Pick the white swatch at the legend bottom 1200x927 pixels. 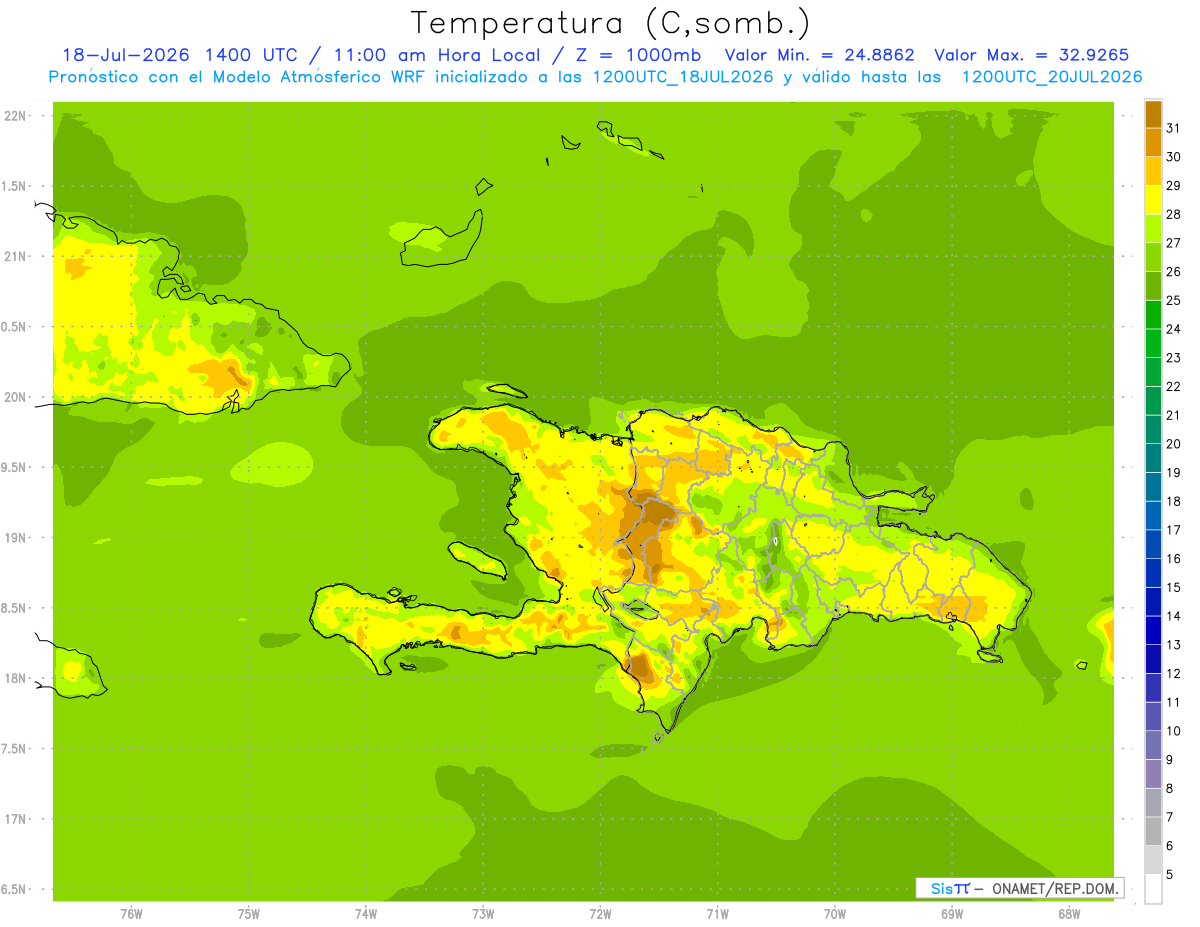point(1153,888)
